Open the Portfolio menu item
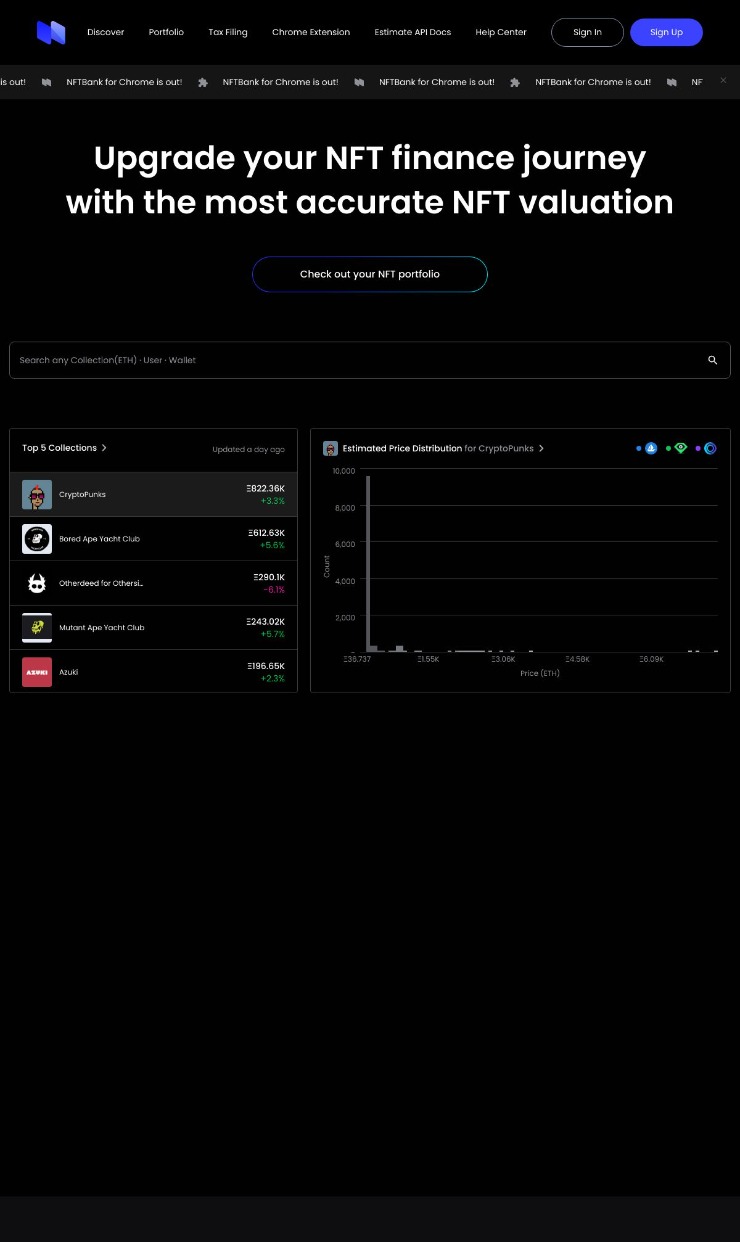The height and width of the screenshot is (1242, 740). 166,32
